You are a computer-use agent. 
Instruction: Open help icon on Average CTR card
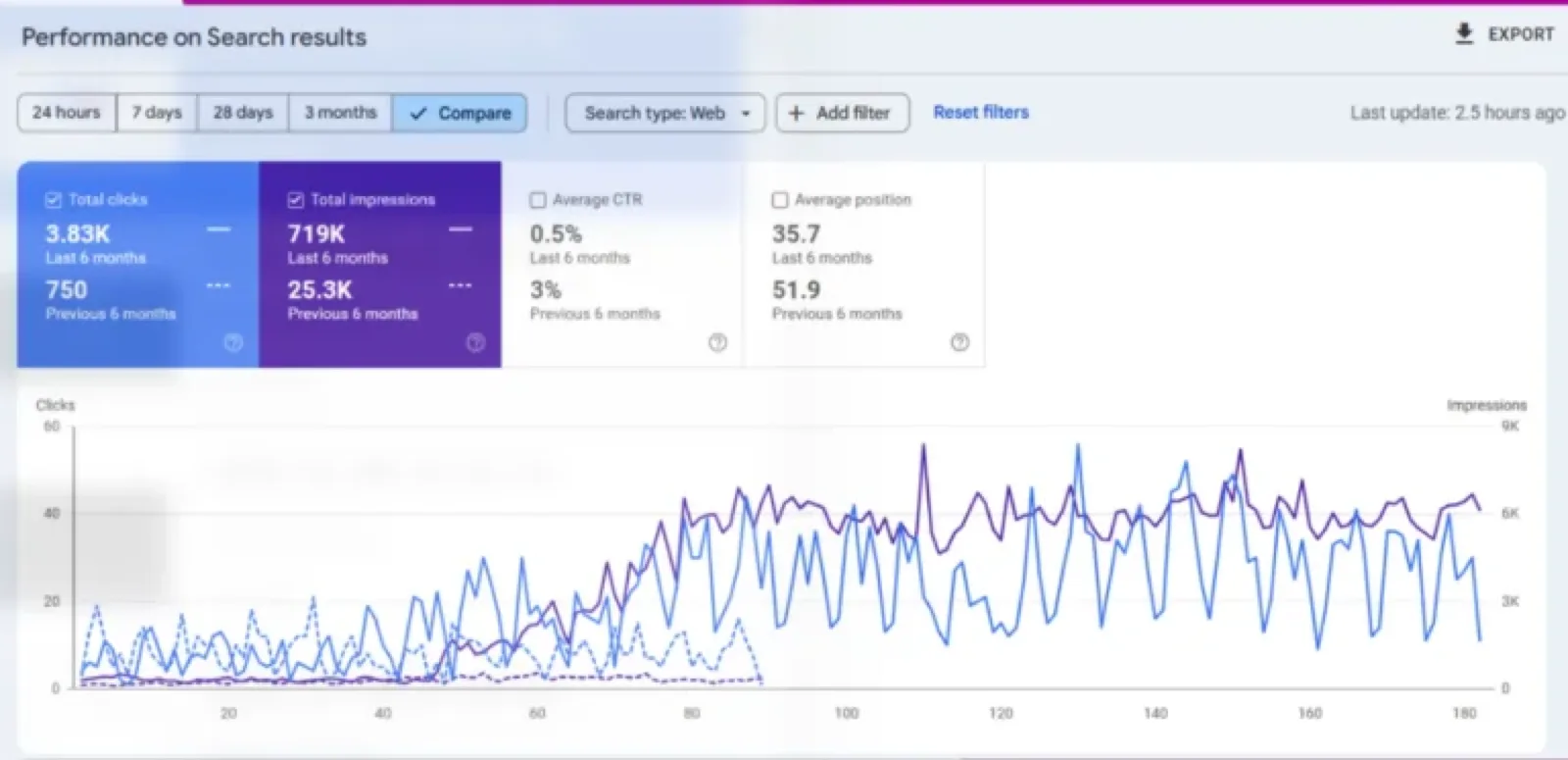(717, 342)
